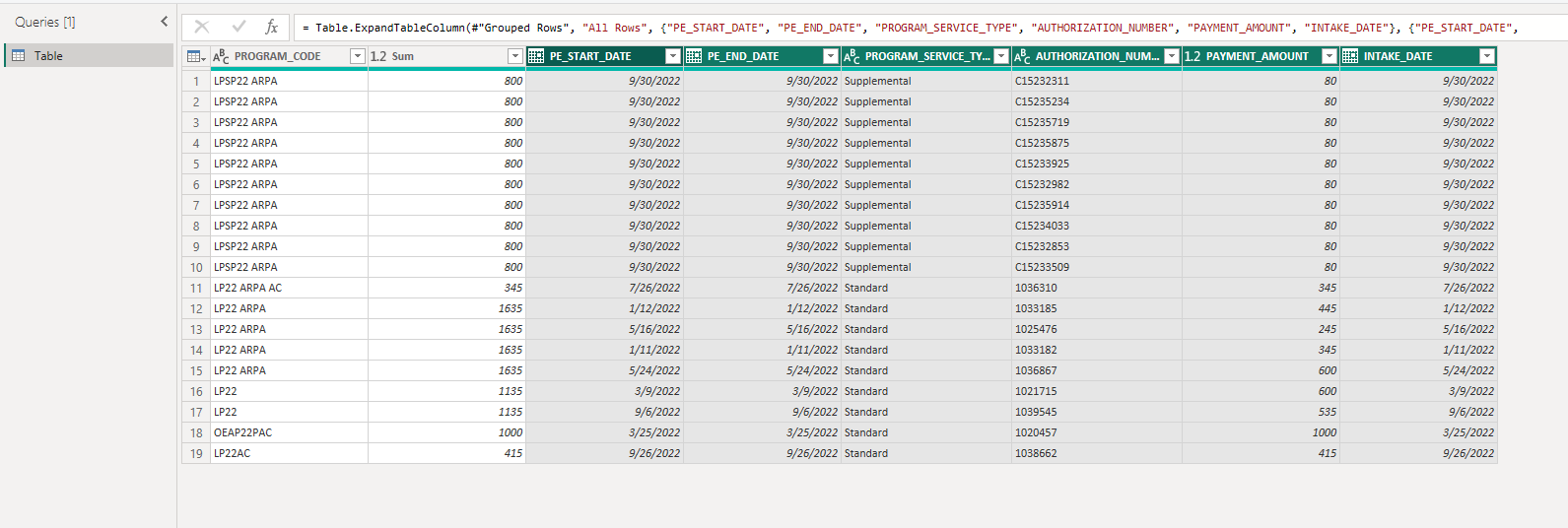Click authorization cell C15232853
Viewport: 1568px width, 528px height.
(1097, 246)
